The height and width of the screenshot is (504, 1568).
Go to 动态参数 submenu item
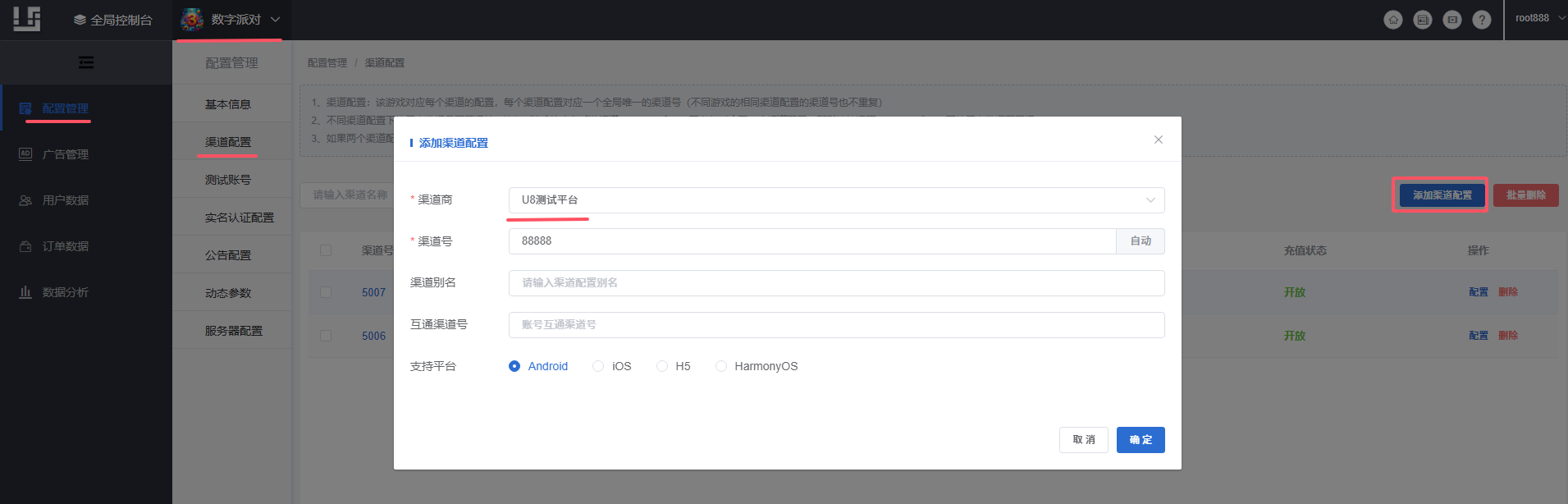pos(228,293)
